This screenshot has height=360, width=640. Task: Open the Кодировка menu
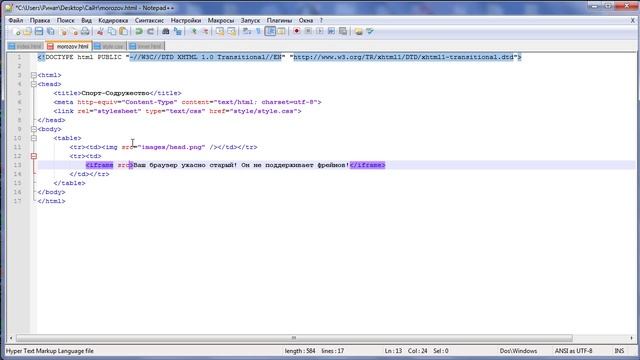click(x=113, y=20)
